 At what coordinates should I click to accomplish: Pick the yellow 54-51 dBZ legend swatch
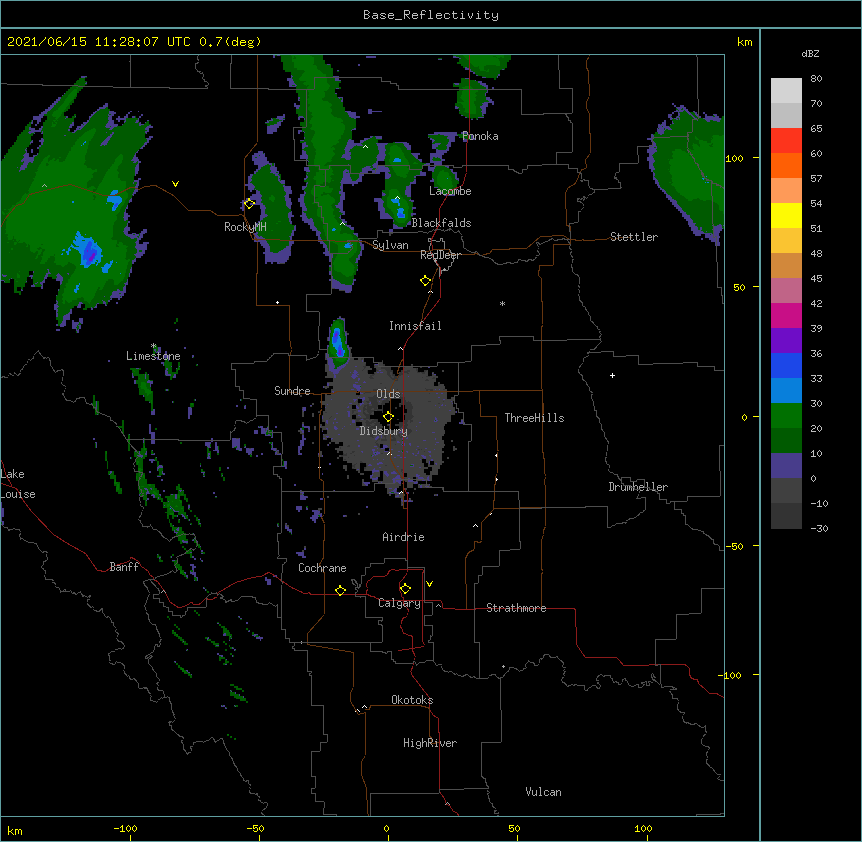786,215
